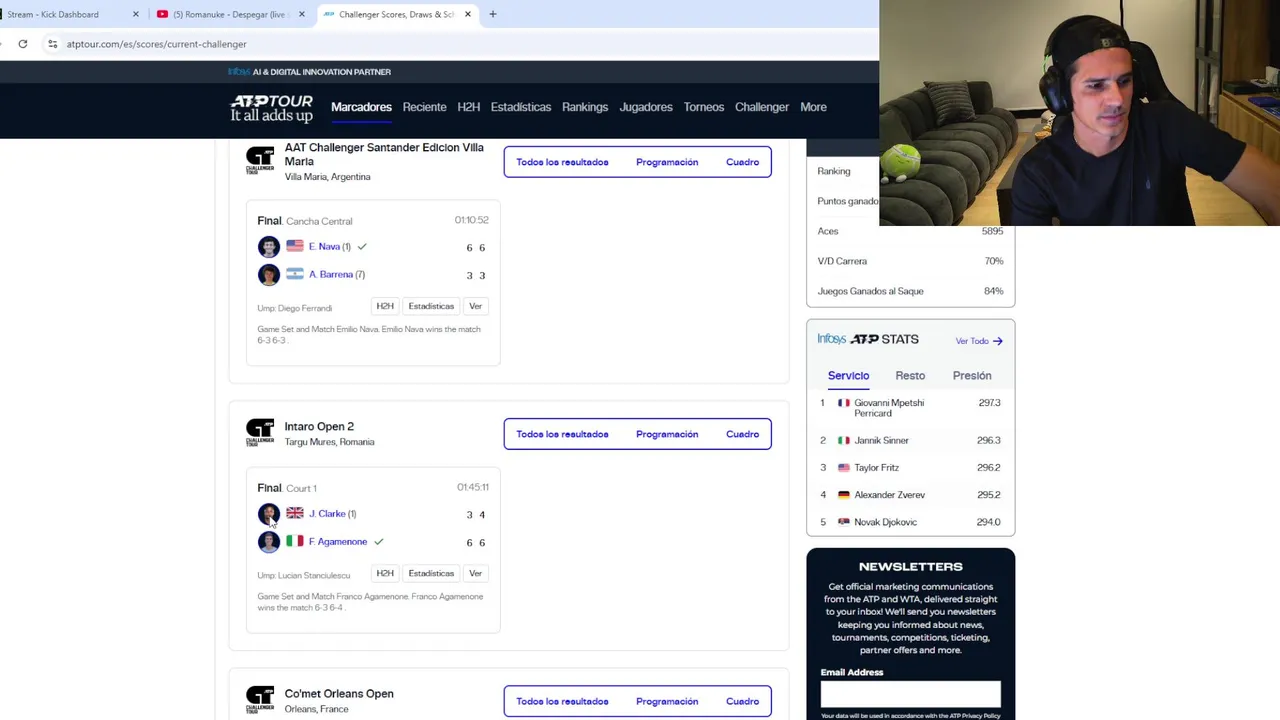Click Ver Todo link in ATP Stats
Image resolution: width=1280 pixels, height=720 pixels.
[x=979, y=341]
